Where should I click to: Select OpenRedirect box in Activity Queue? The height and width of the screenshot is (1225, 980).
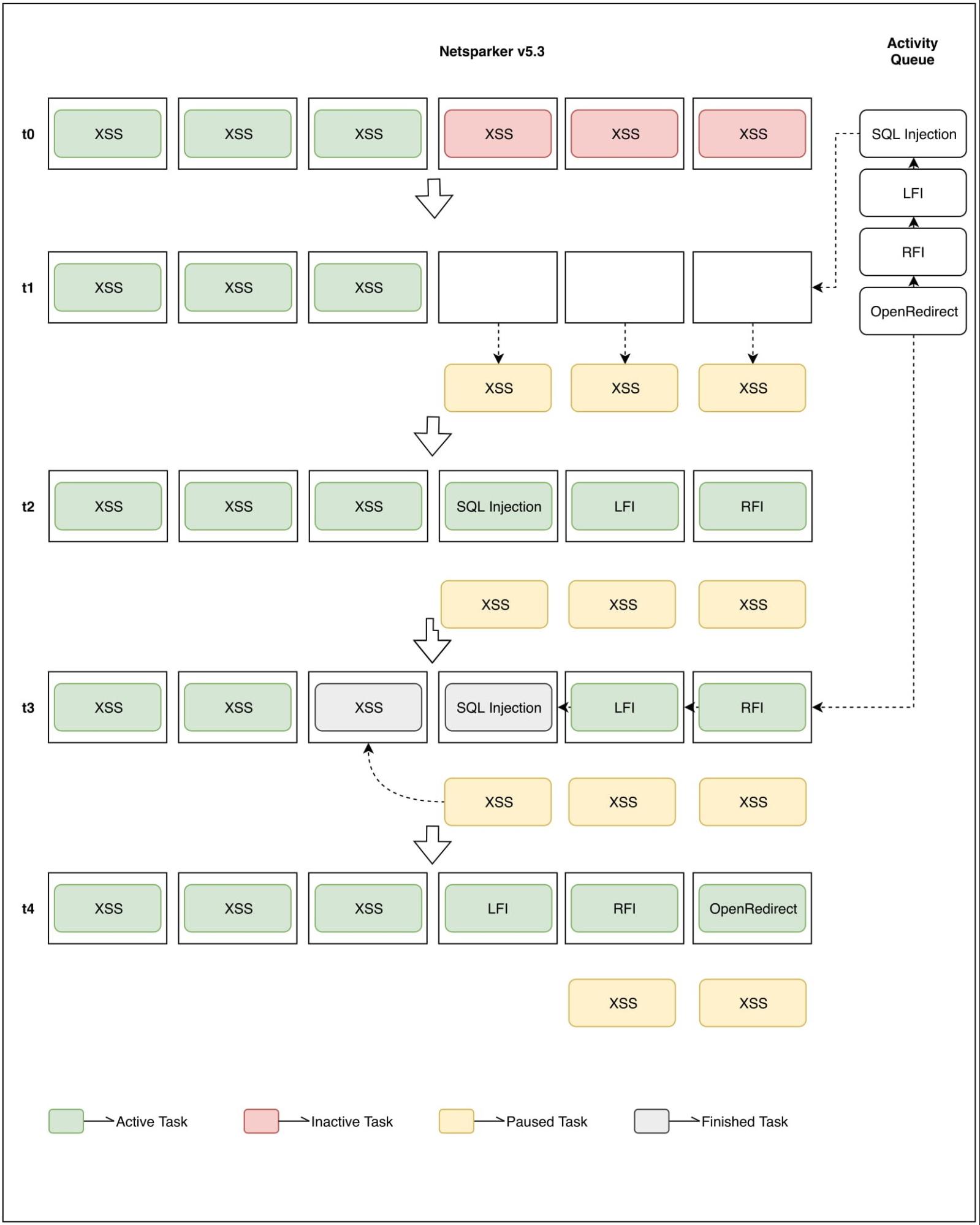coord(913,311)
